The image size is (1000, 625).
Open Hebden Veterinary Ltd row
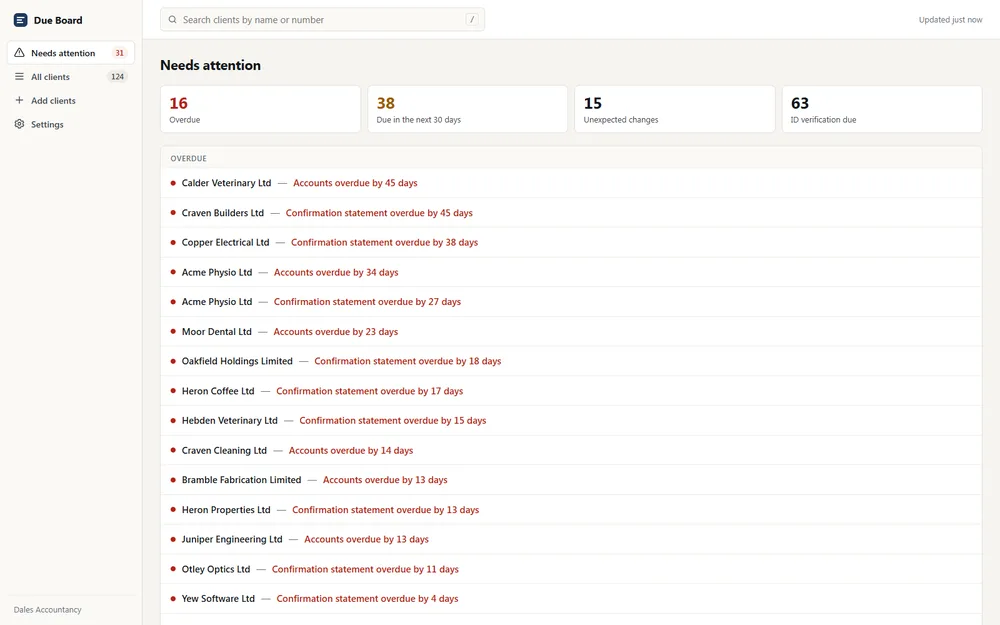point(571,420)
